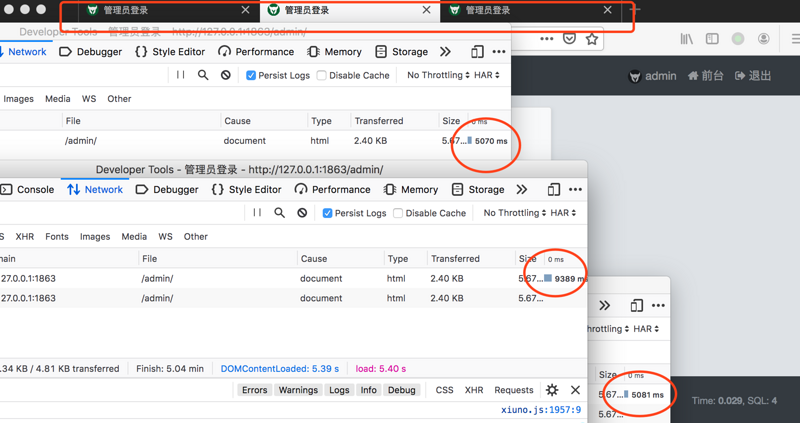Image resolution: width=800 pixels, height=423 pixels.
Task: Toggle the CSS console filter
Action: 444,390
